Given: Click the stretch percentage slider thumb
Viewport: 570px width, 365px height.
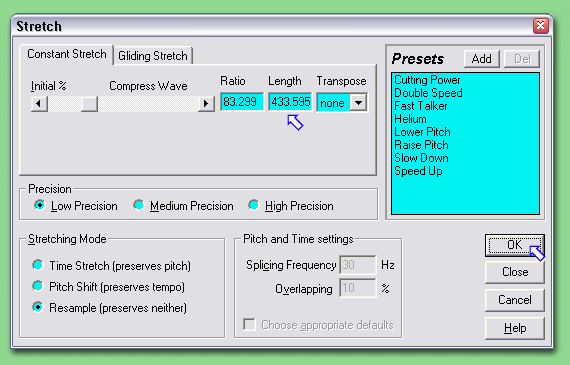Looking at the screenshot, I should [x=89, y=104].
